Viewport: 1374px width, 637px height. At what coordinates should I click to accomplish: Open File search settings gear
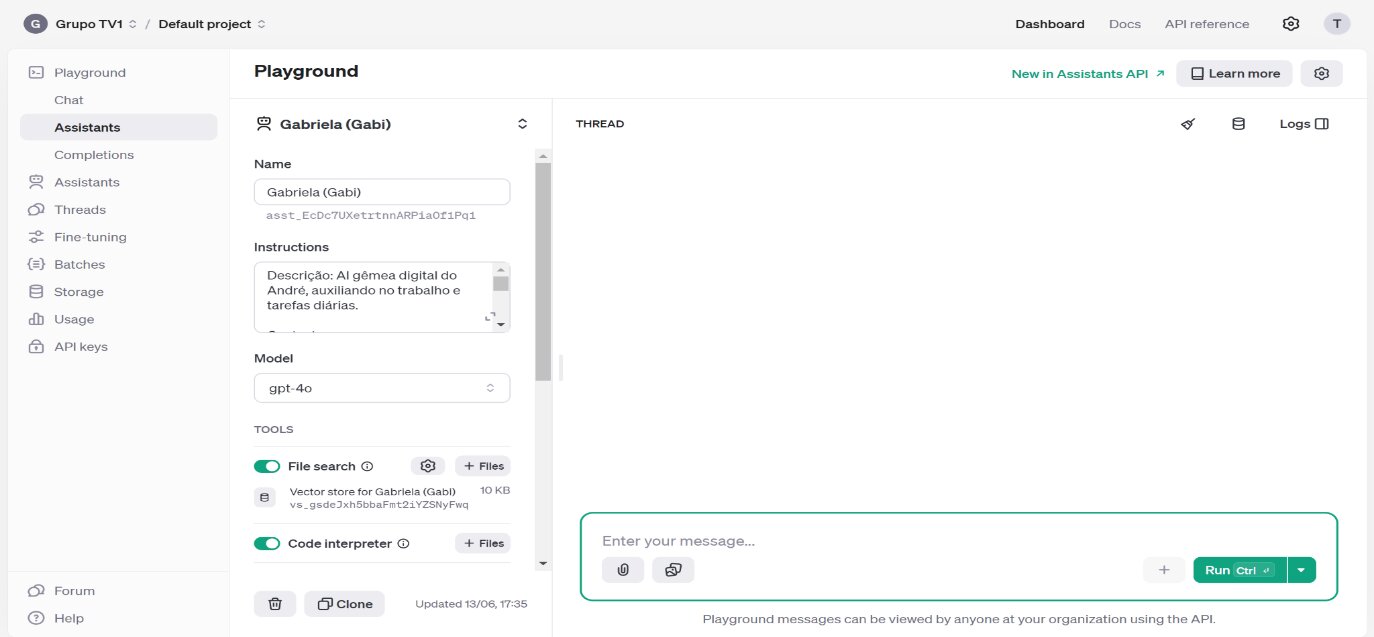point(428,466)
